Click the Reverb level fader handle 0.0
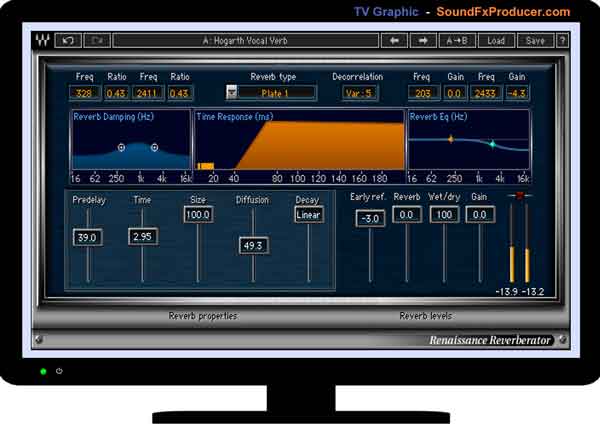Screen dimensions: 600x424 [x=407, y=215]
